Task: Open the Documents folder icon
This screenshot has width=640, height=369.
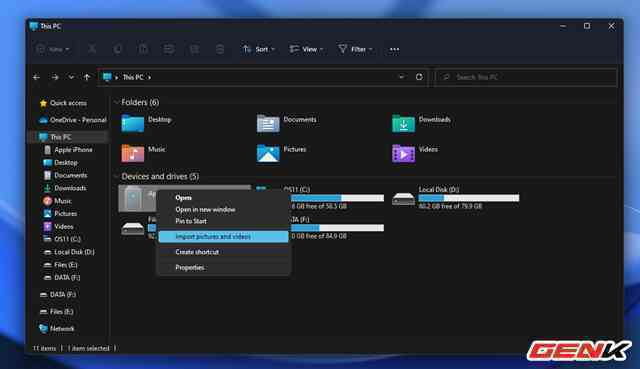Action: click(268, 124)
